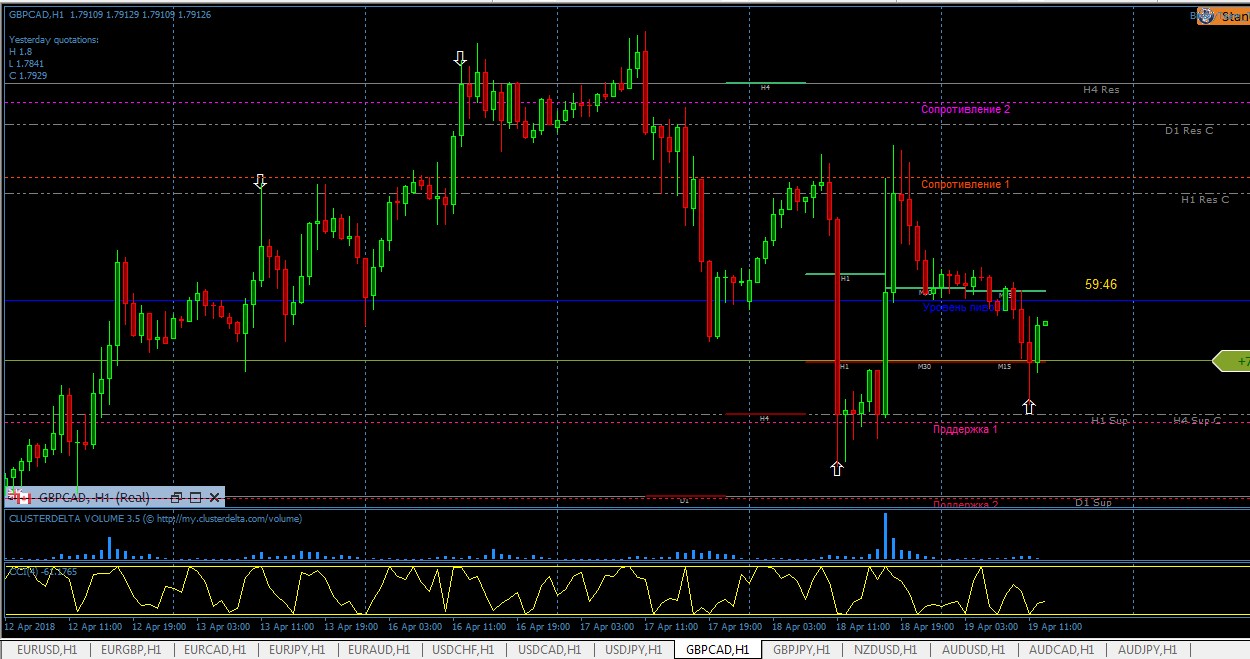Switch to the EURJPY,H1 tab

coord(298,650)
